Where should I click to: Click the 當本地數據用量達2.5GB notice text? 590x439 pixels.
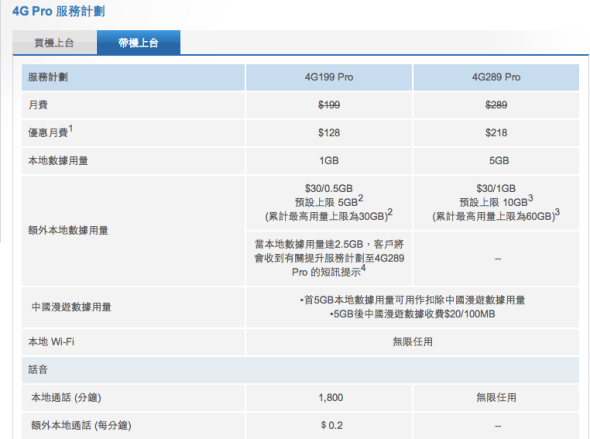[329, 258]
